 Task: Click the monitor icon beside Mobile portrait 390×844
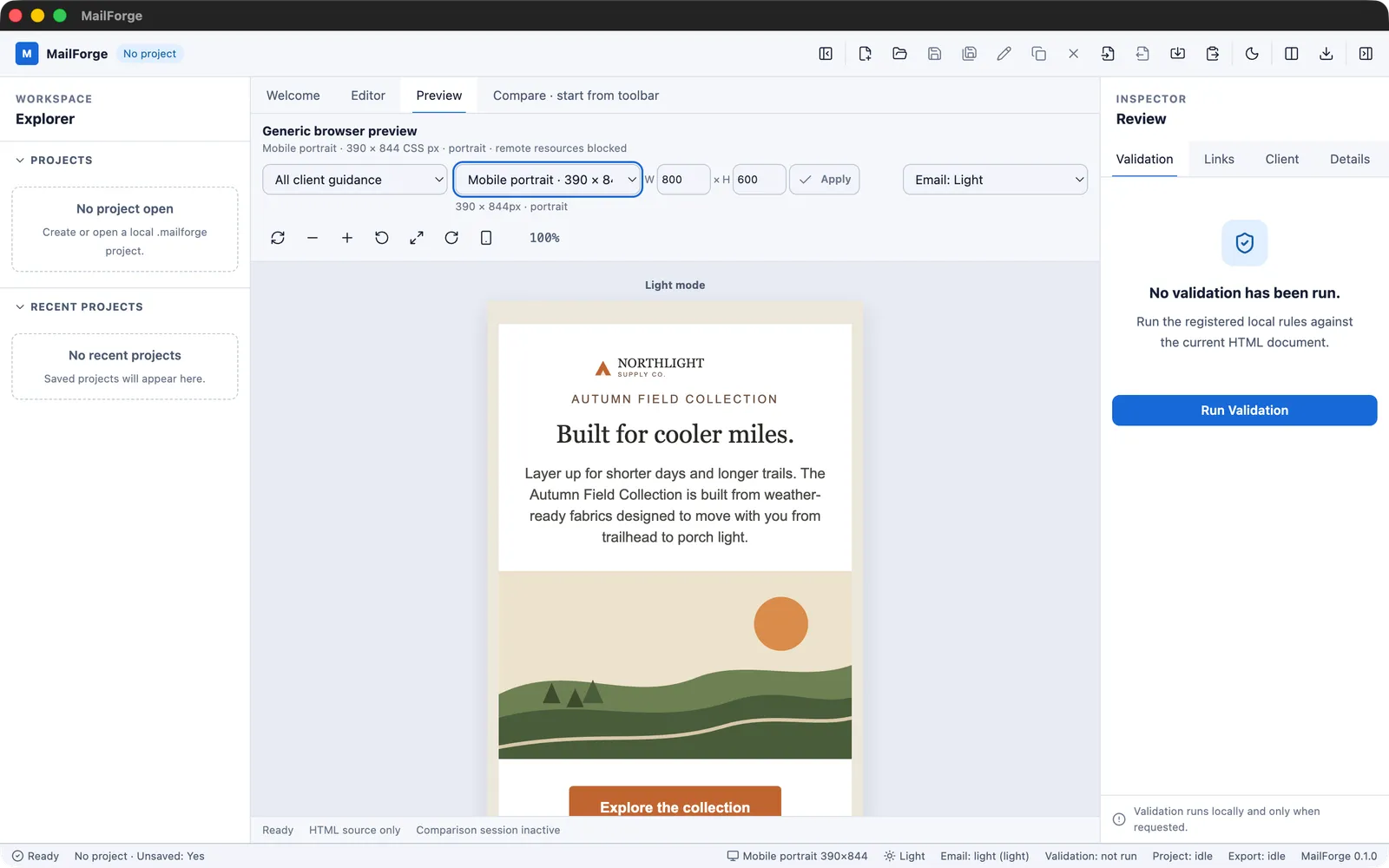733,856
